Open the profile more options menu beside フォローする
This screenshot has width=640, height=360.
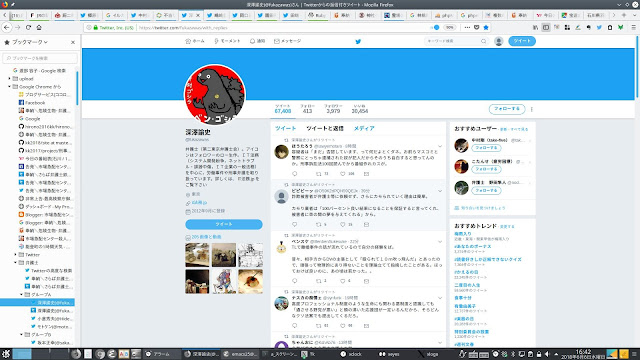[x=531, y=109]
